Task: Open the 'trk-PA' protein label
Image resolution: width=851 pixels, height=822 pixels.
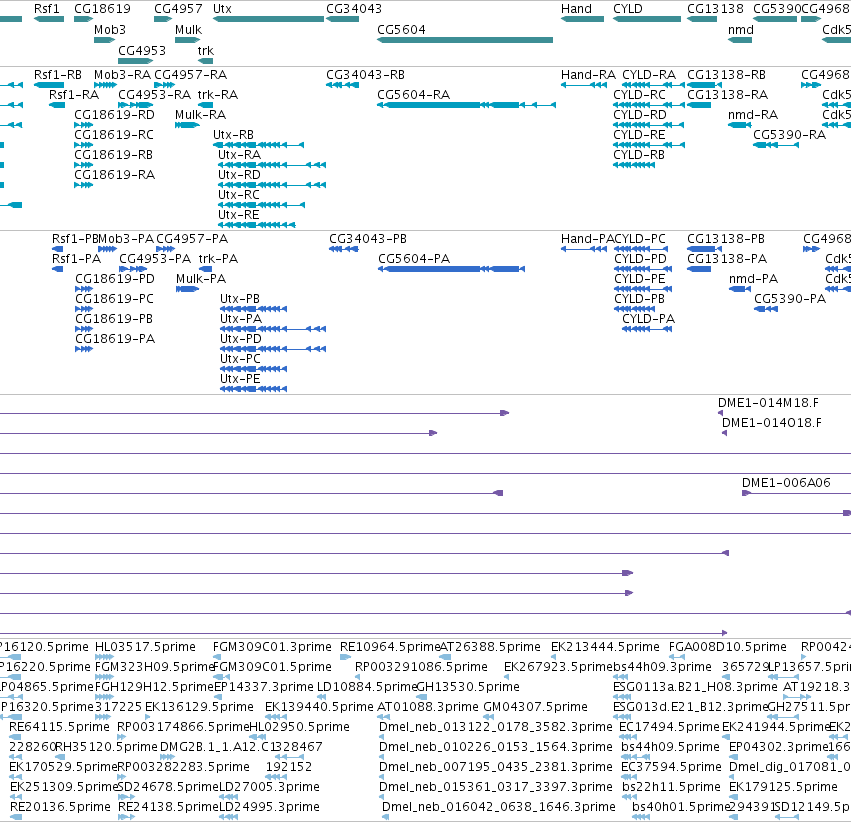Action: (218, 259)
